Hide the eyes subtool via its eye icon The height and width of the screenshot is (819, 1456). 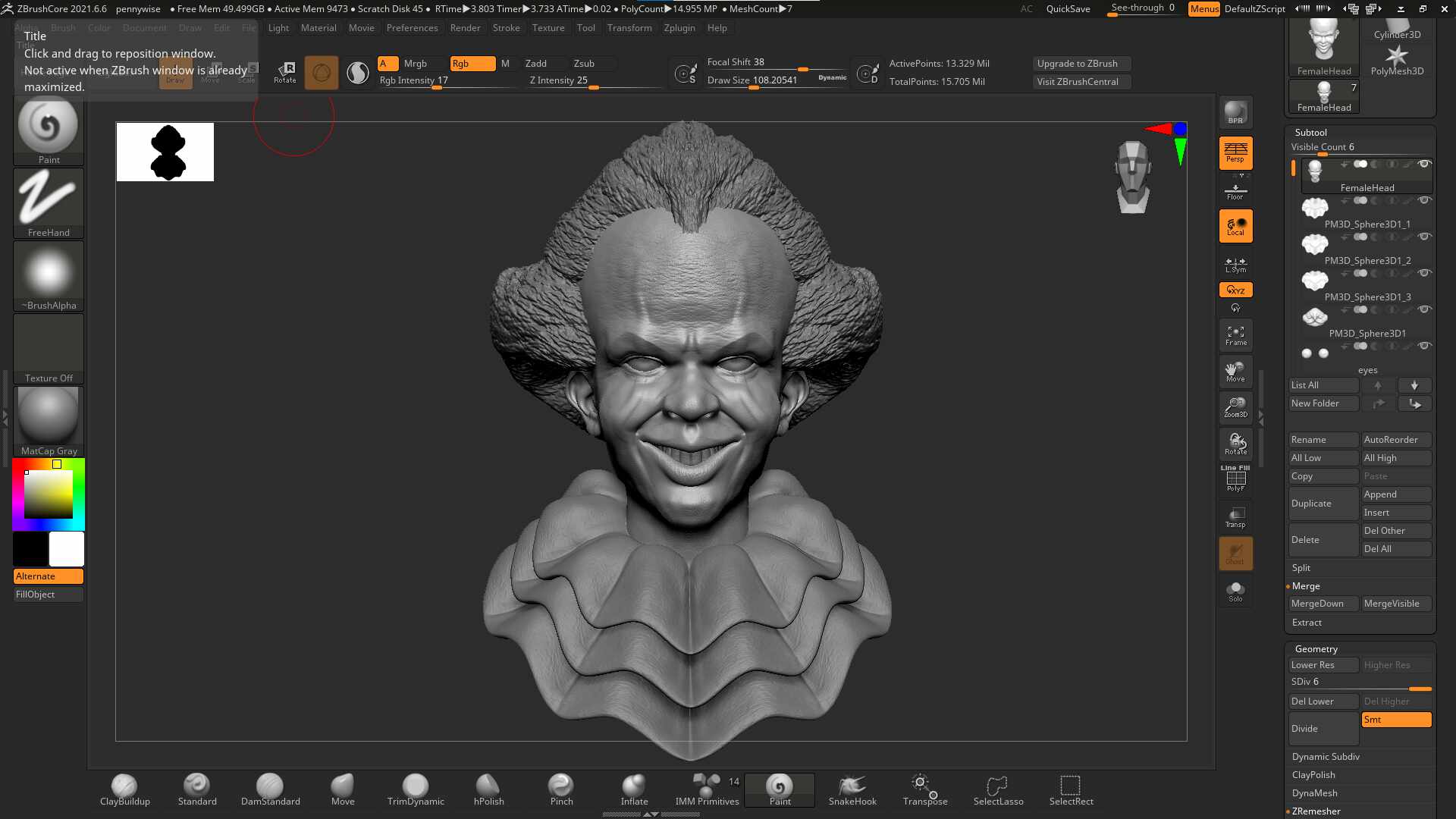click(1425, 346)
